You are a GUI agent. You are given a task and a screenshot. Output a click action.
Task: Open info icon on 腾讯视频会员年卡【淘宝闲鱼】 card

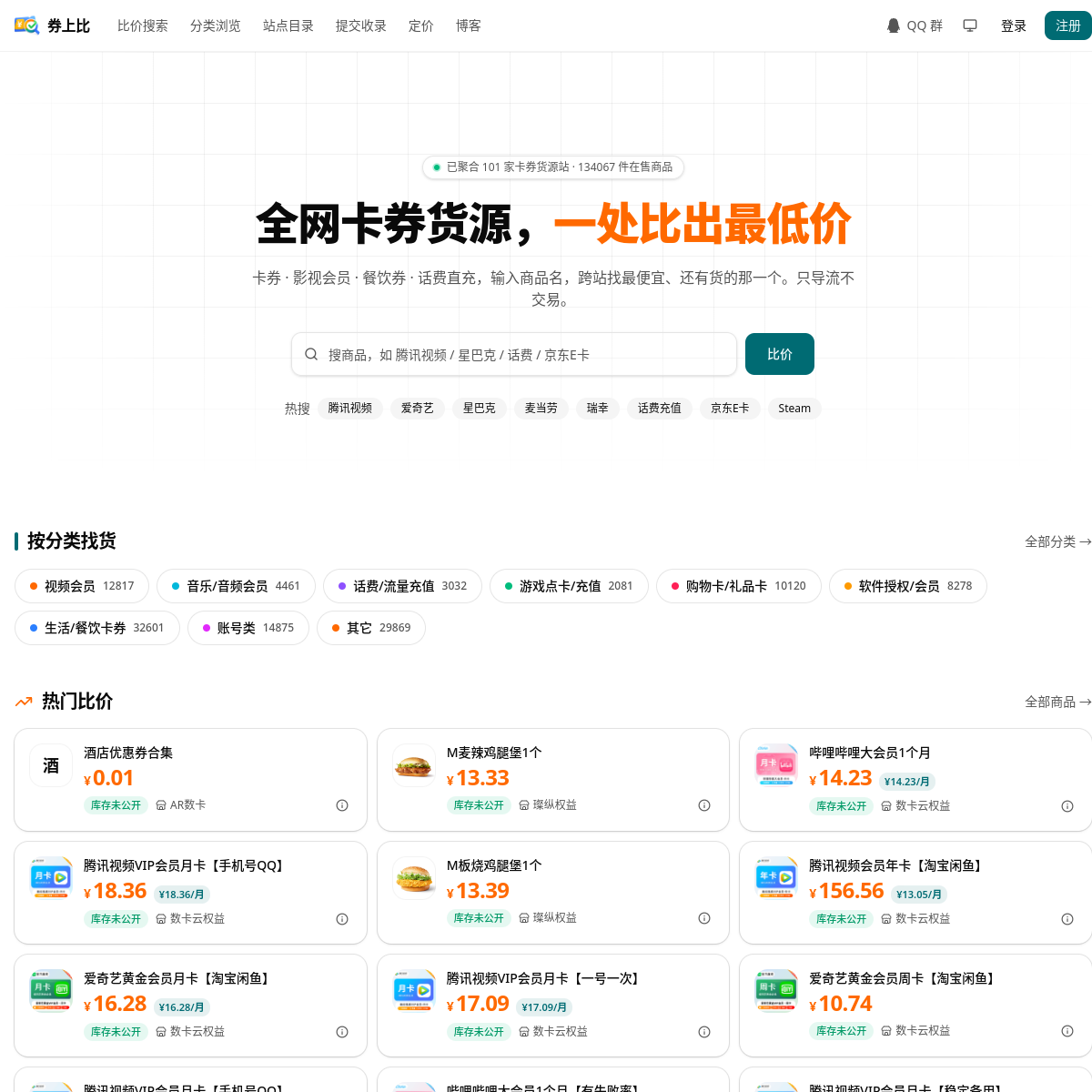pyautogui.click(x=1067, y=919)
